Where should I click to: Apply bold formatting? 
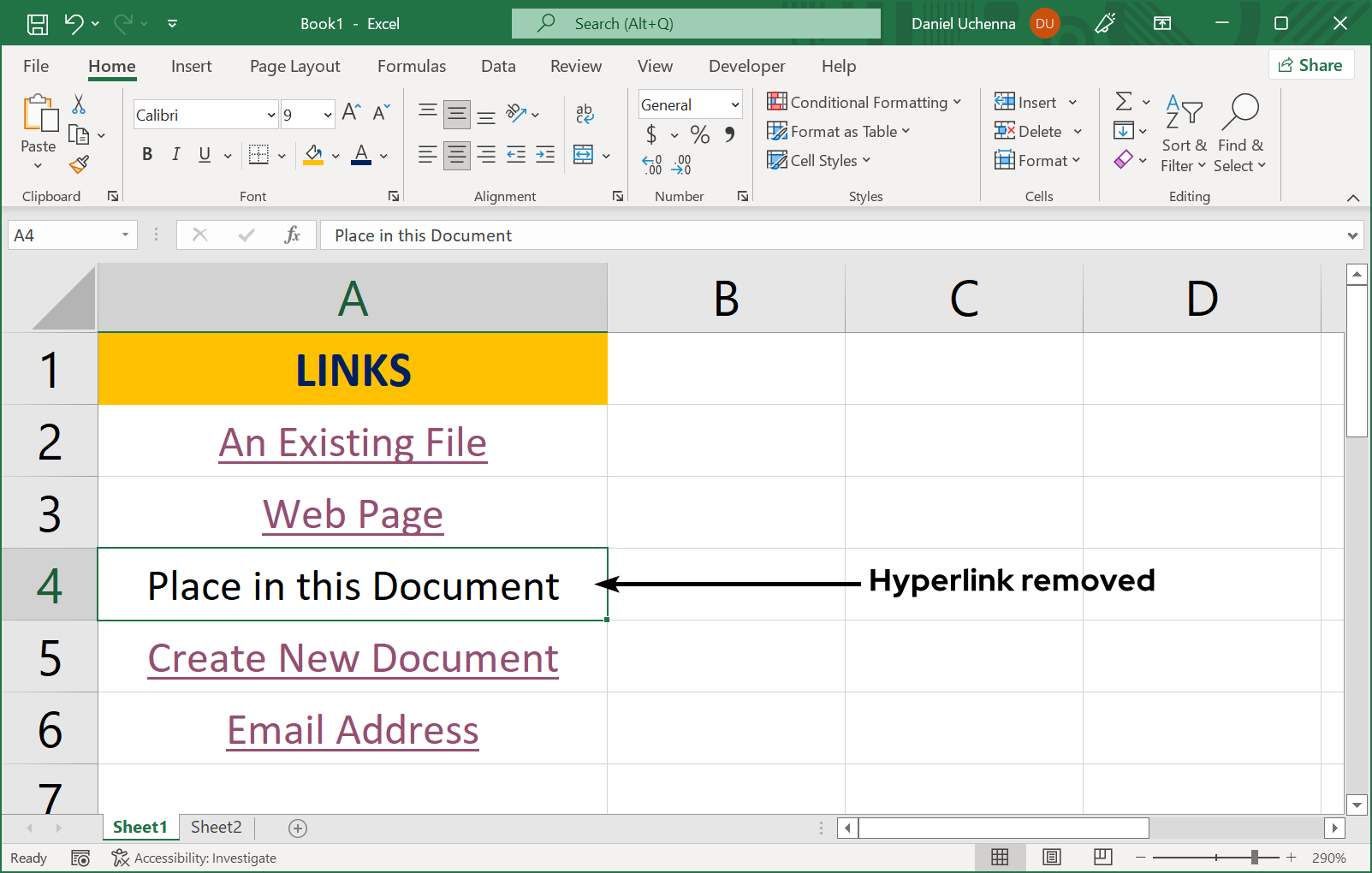146,155
